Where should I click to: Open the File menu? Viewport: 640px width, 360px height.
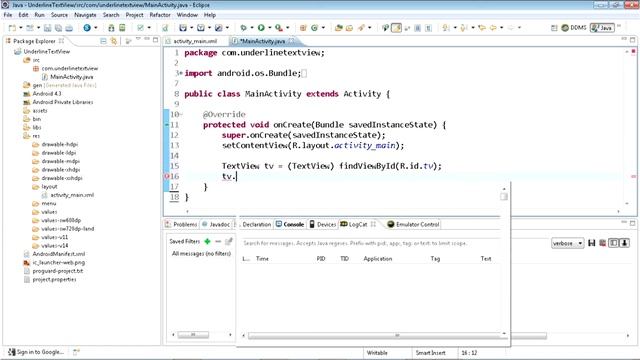(8, 15)
